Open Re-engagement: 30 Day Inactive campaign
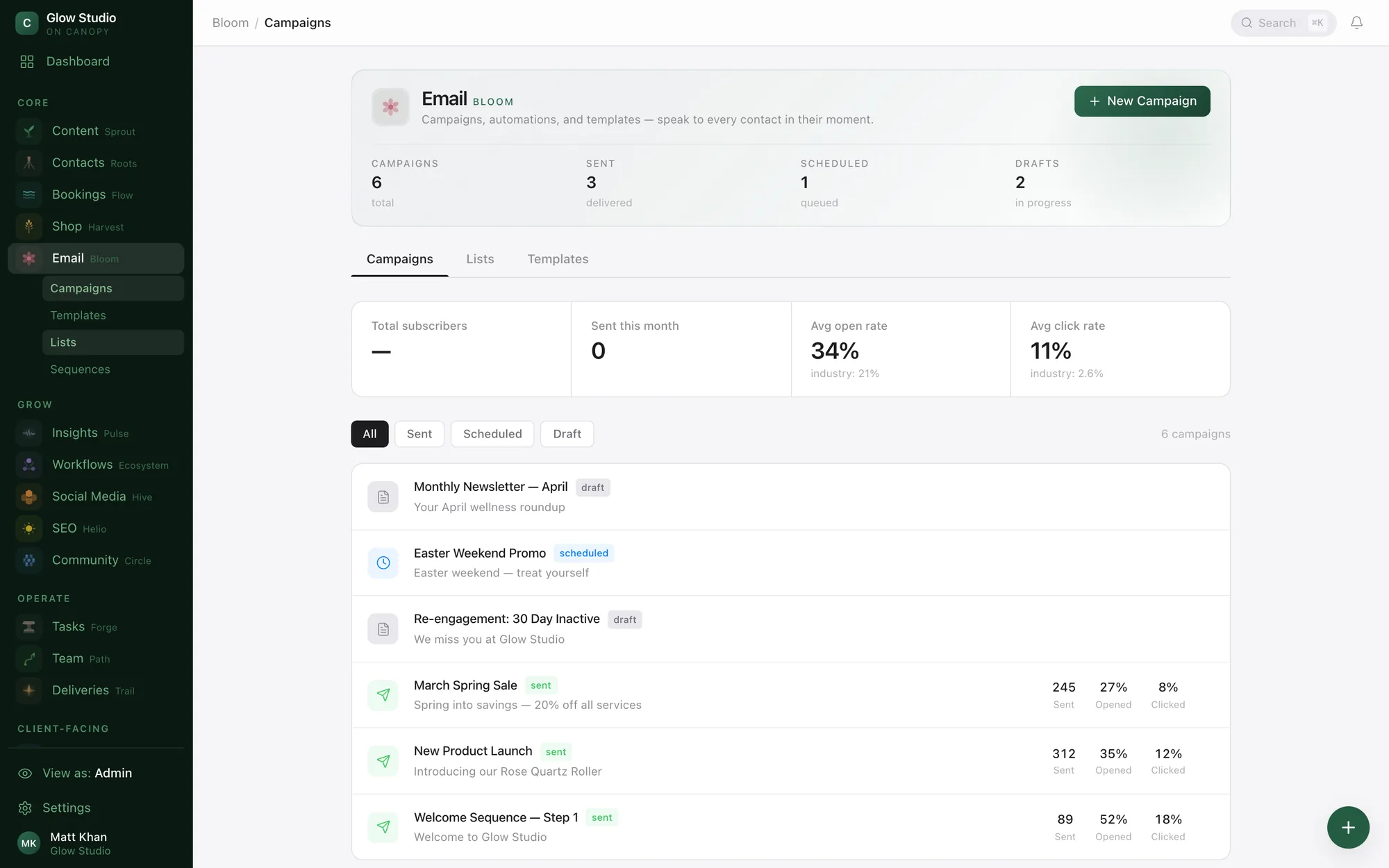The width and height of the screenshot is (1389, 868). point(790,629)
